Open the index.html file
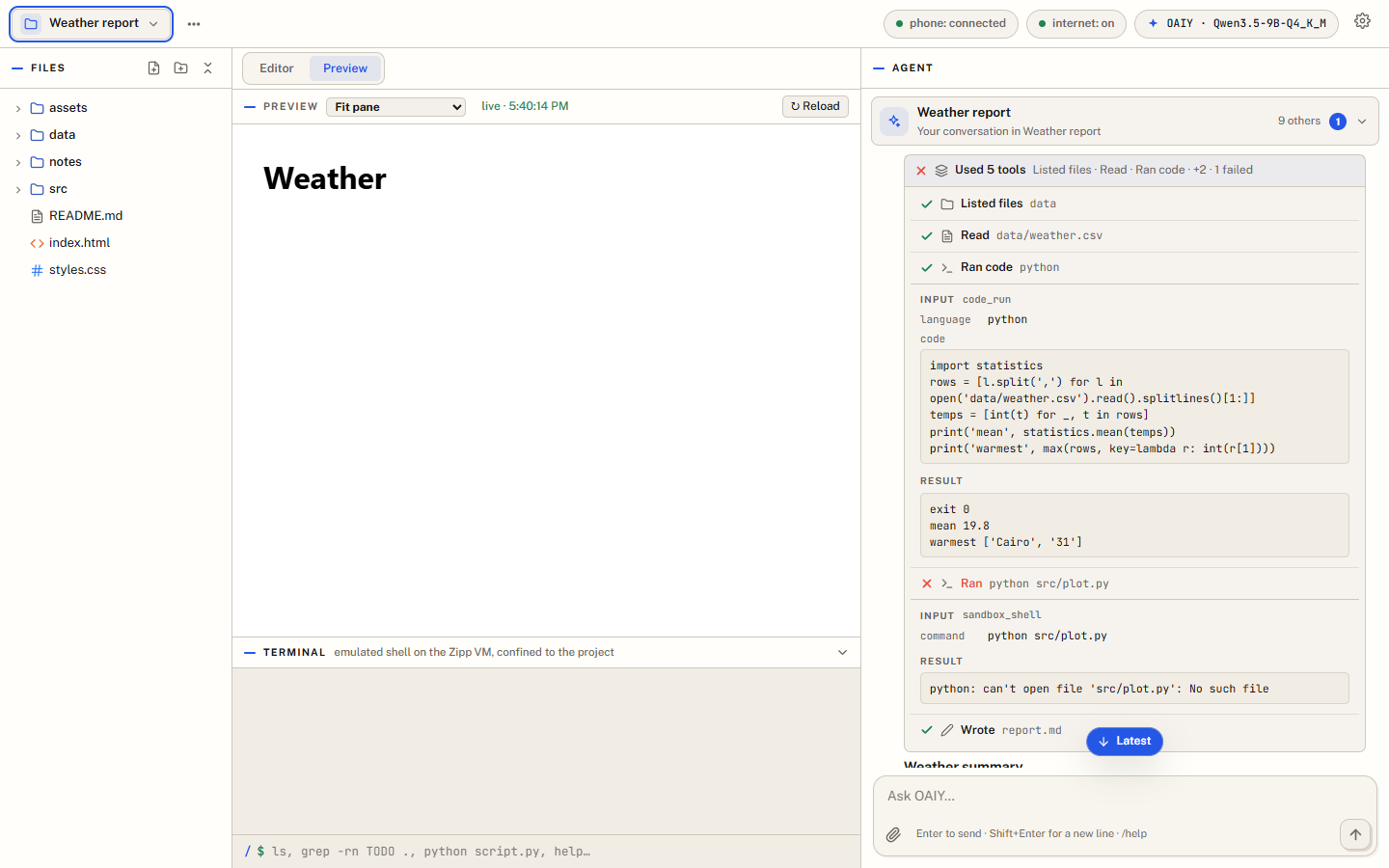 pos(116,243)
